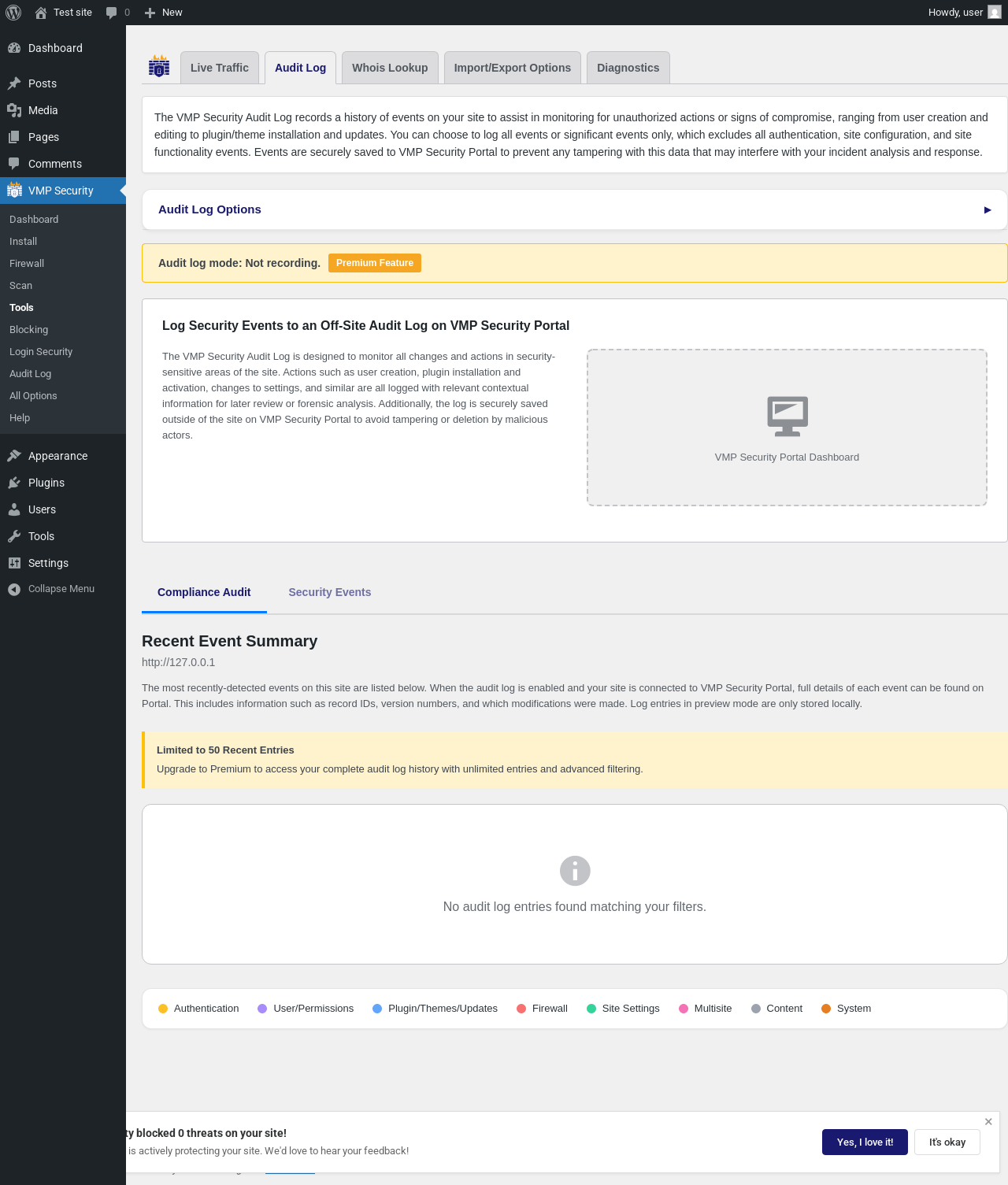1008x1185 pixels.
Task: Expand the Audit Log Options arrow
Action: tap(988, 210)
